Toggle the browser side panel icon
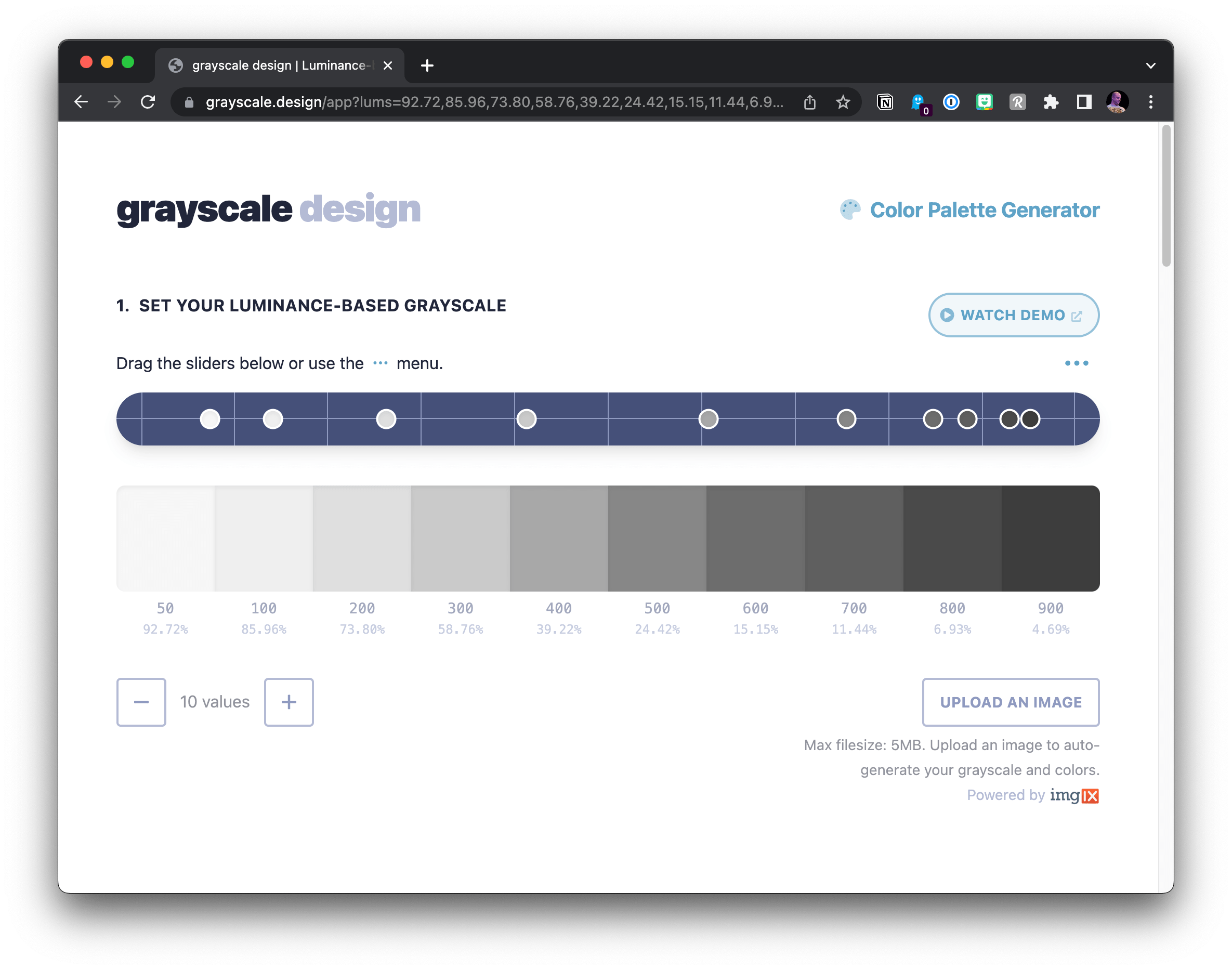 (x=1083, y=102)
